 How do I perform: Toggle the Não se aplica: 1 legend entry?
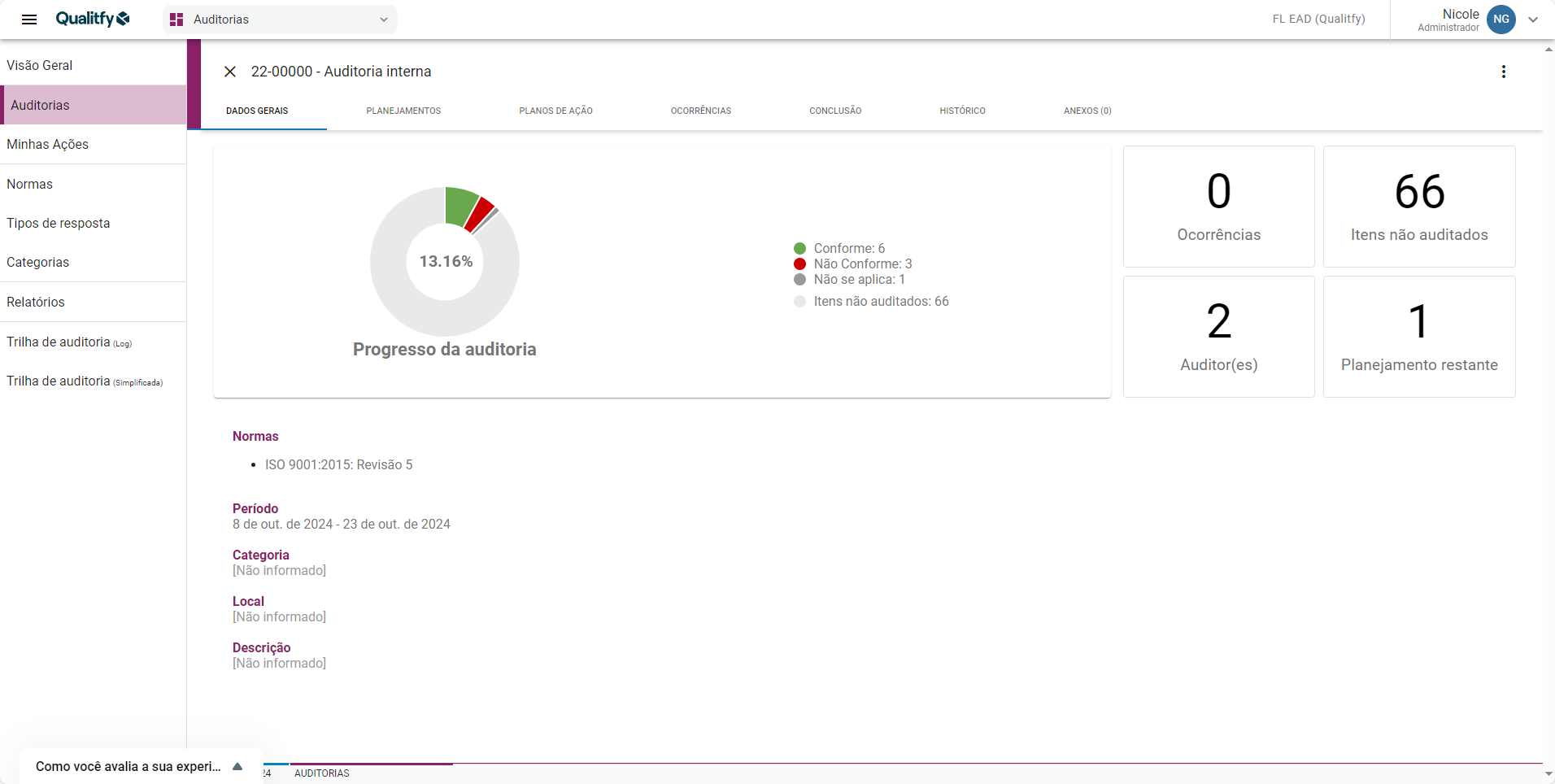(x=849, y=279)
